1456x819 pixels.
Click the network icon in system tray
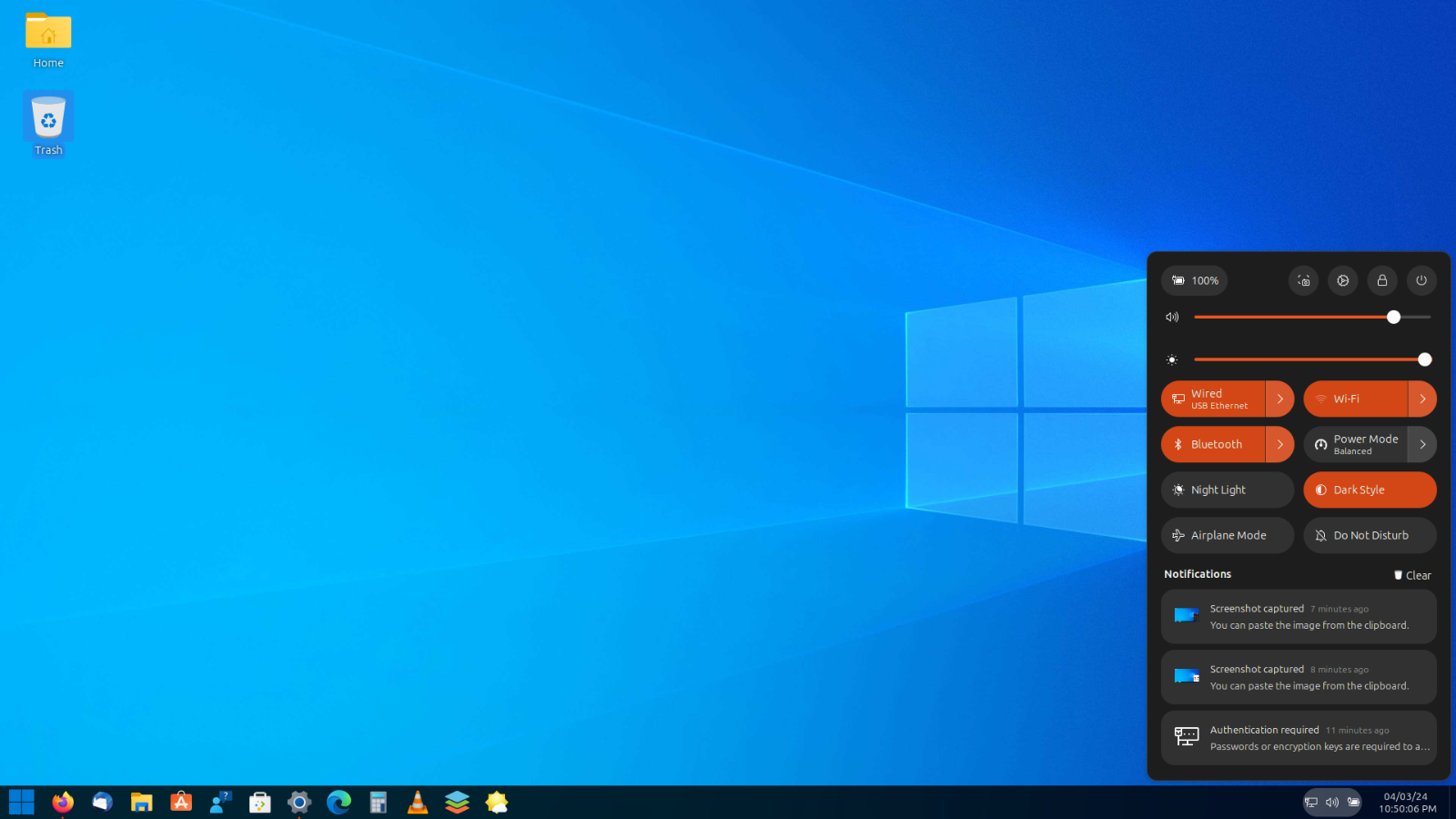point(1311,802)
